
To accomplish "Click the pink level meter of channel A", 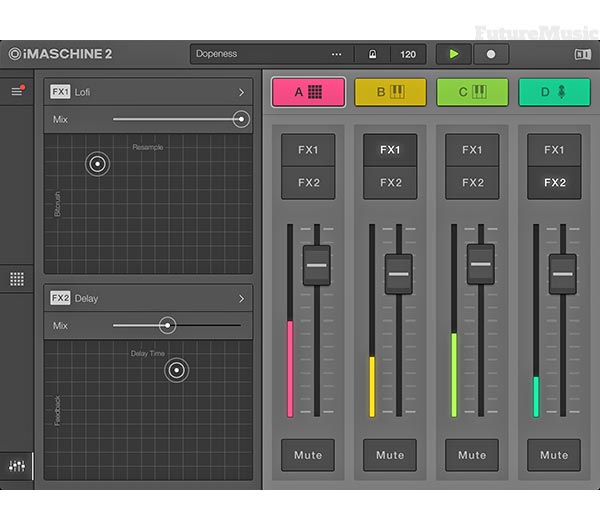I will 290,369.
